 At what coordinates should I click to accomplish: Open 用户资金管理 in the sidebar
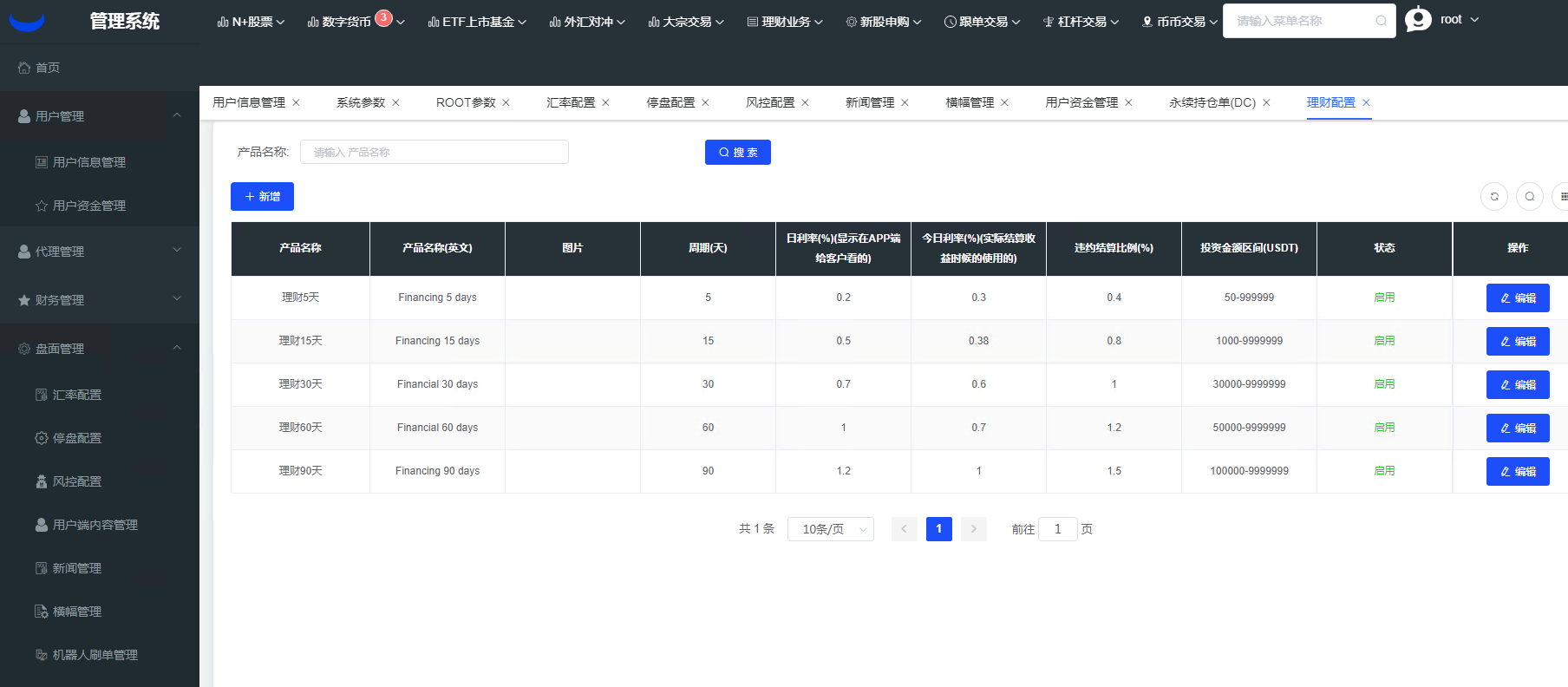click(88, 206)
